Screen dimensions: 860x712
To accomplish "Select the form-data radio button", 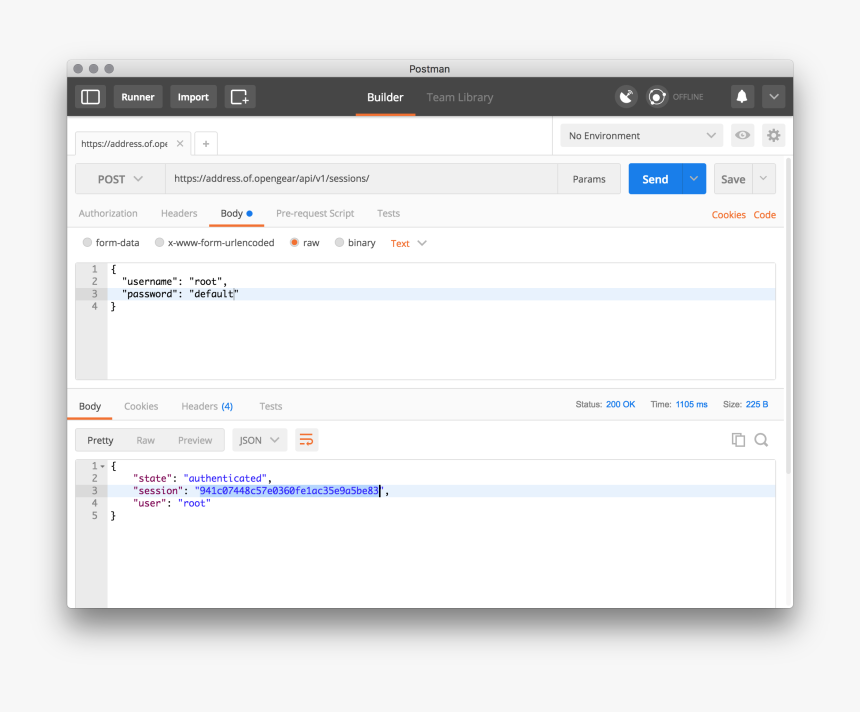I will click(87, 242).
